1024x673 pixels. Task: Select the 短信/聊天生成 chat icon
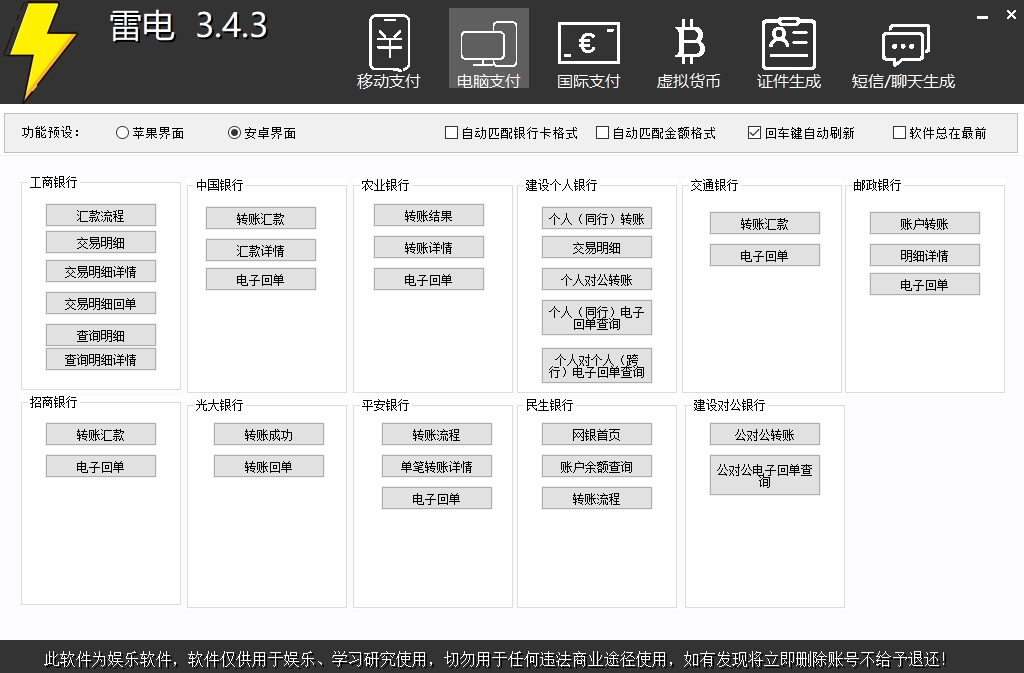coord(903,48)
